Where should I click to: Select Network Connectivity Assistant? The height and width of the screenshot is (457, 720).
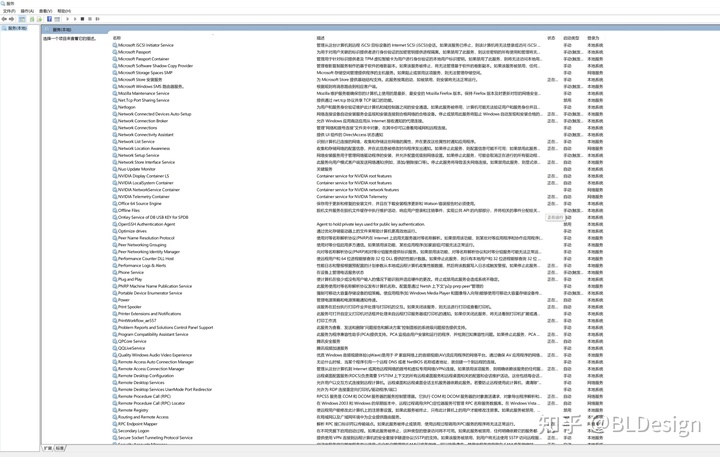click(146, 135)
